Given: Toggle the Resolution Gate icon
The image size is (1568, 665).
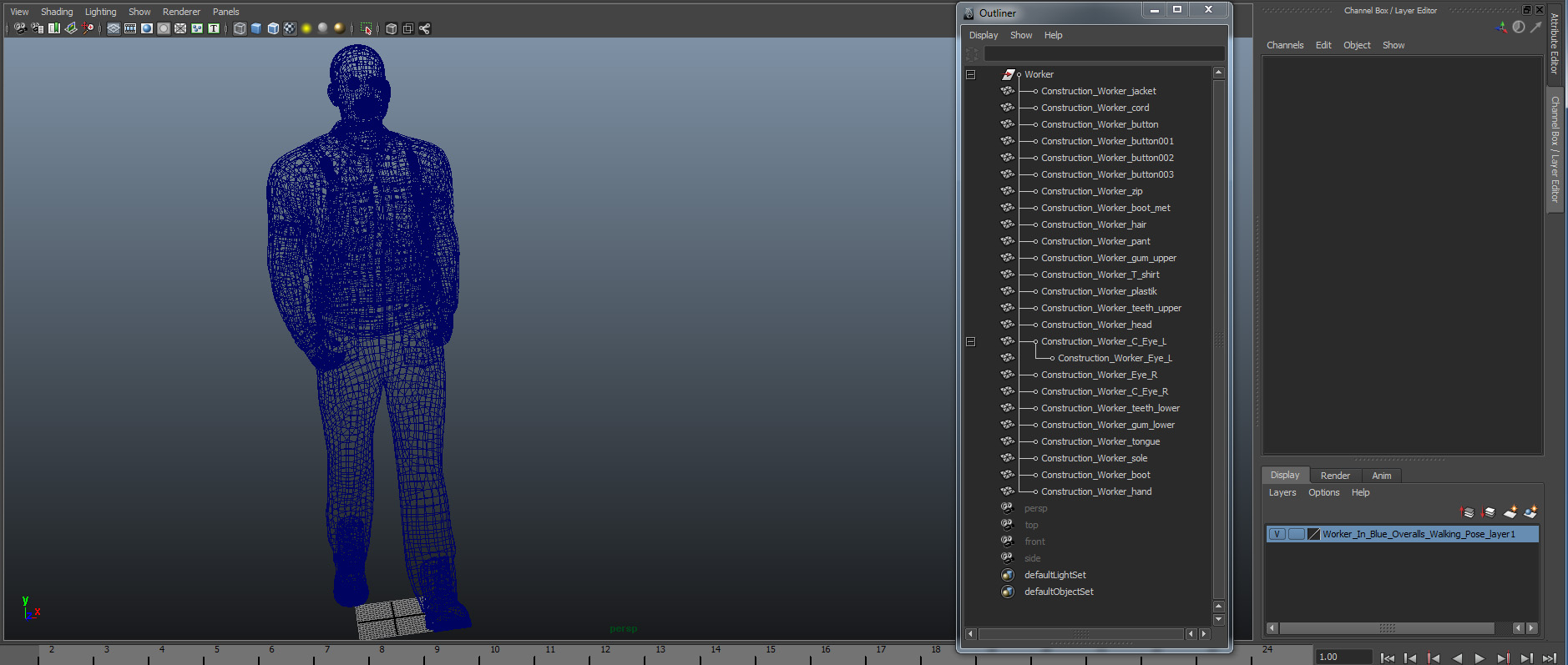Looking at the screenshot, I should click(x=147, y=28).
